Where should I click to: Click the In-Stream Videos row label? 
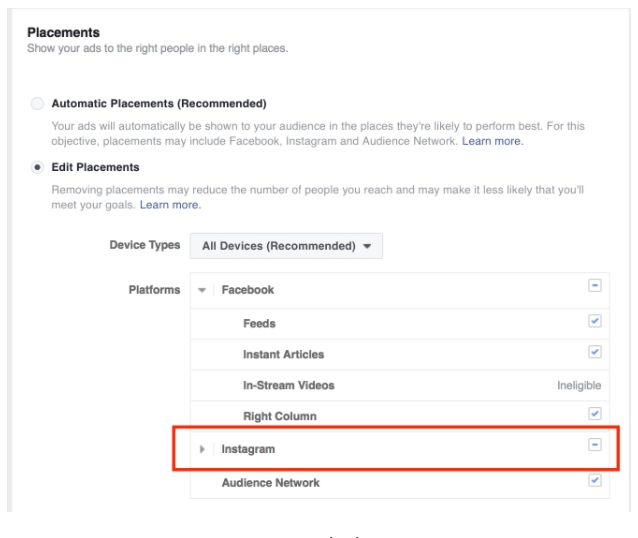tap(288, 385)
